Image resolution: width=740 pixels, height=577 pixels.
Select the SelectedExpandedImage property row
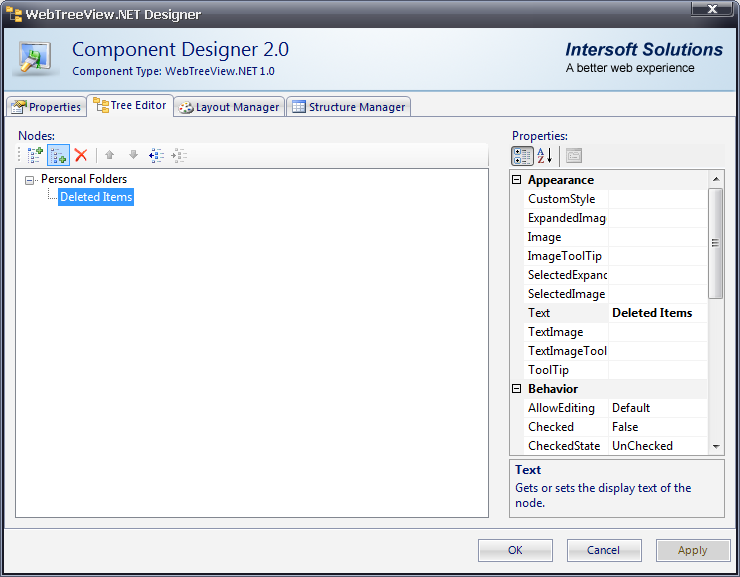pyautogui.click(x=615, y=275)
